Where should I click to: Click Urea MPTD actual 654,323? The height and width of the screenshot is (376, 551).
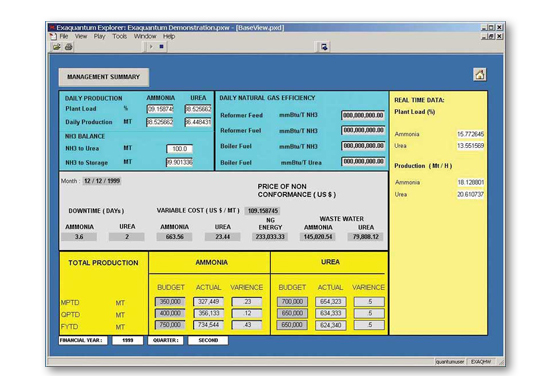click(331, 302)
